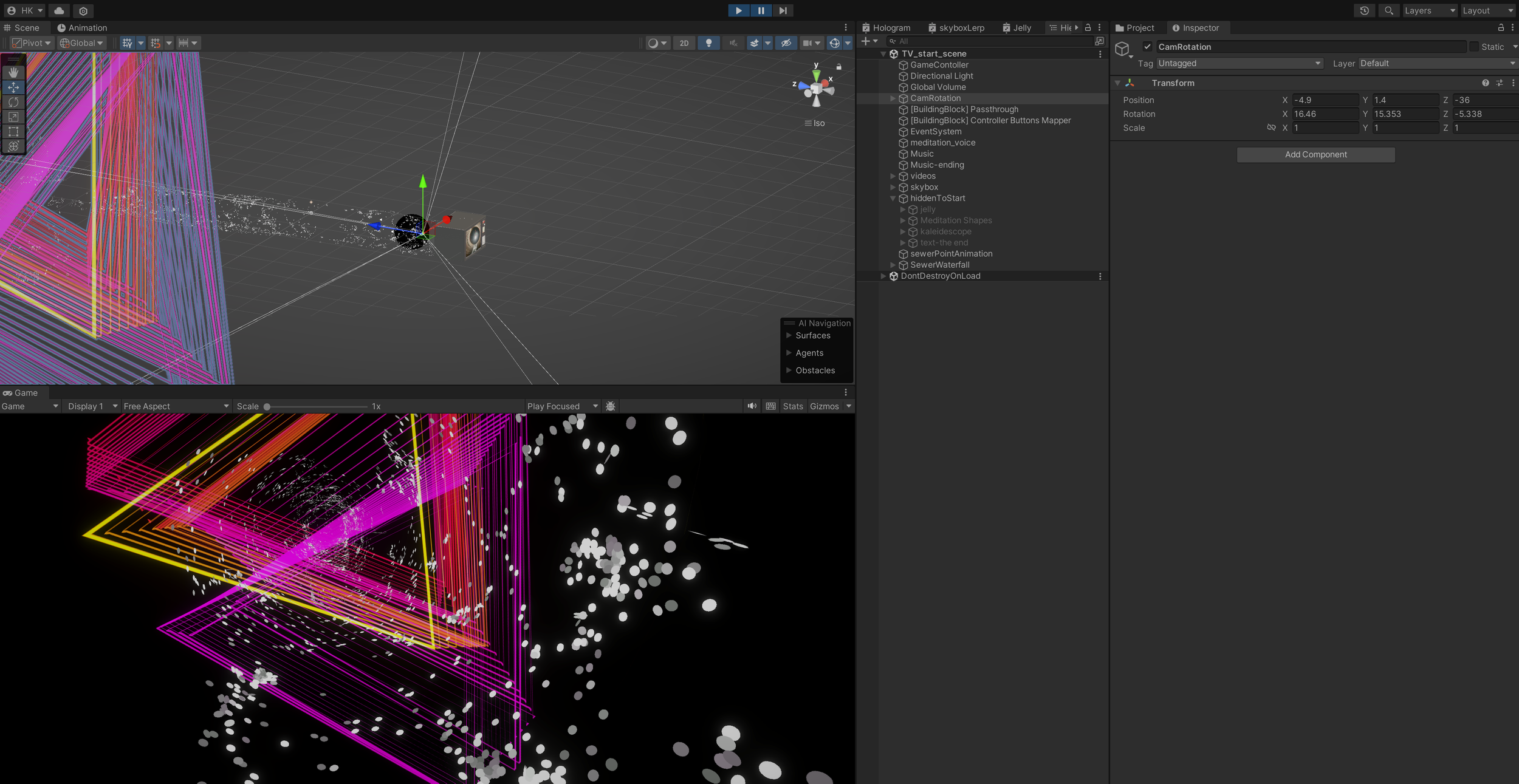Click the Play button

(x=738, y=10)
